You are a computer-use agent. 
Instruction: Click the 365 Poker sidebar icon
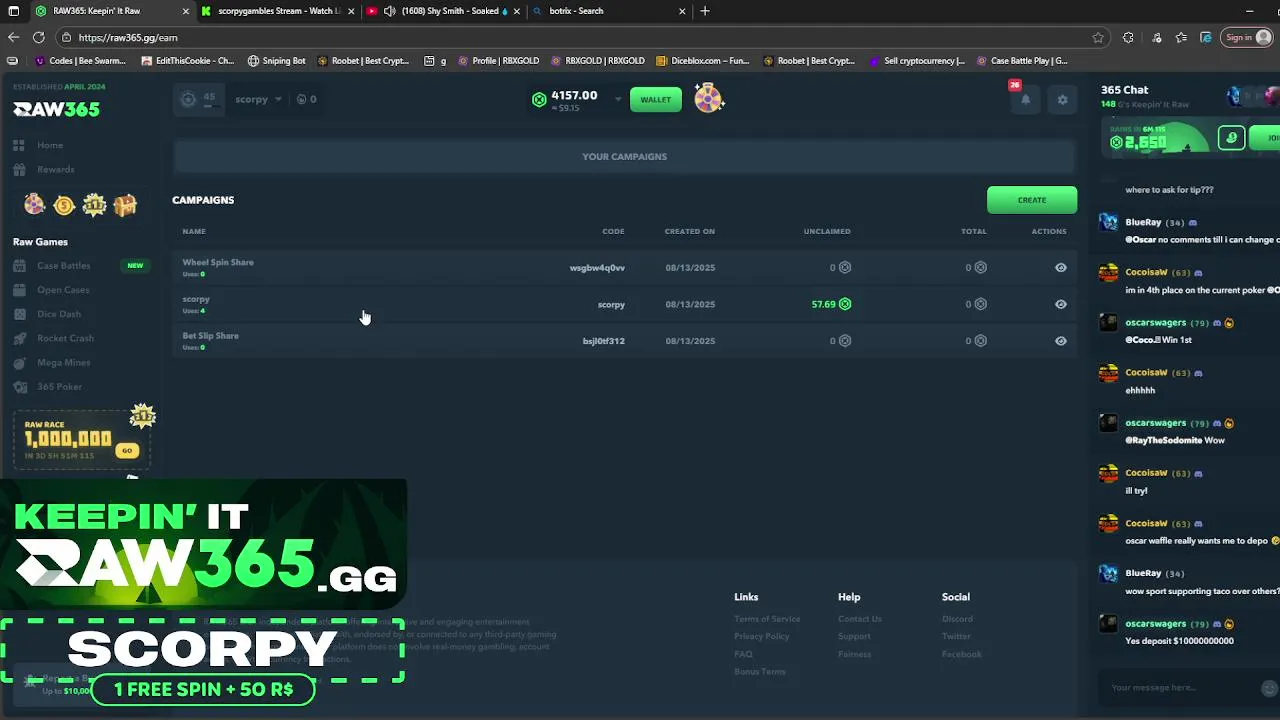click(19, 387)
